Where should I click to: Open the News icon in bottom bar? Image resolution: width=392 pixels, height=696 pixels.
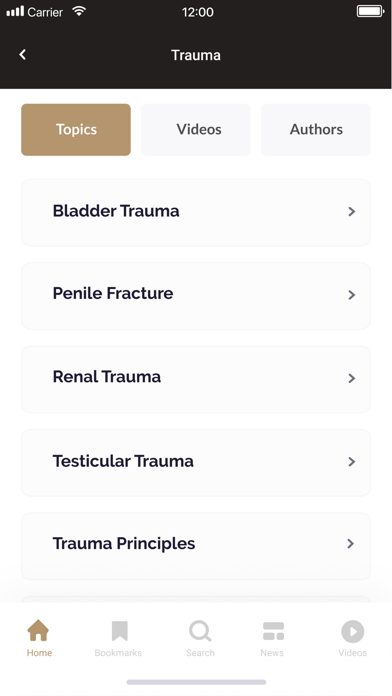point(273,631)
